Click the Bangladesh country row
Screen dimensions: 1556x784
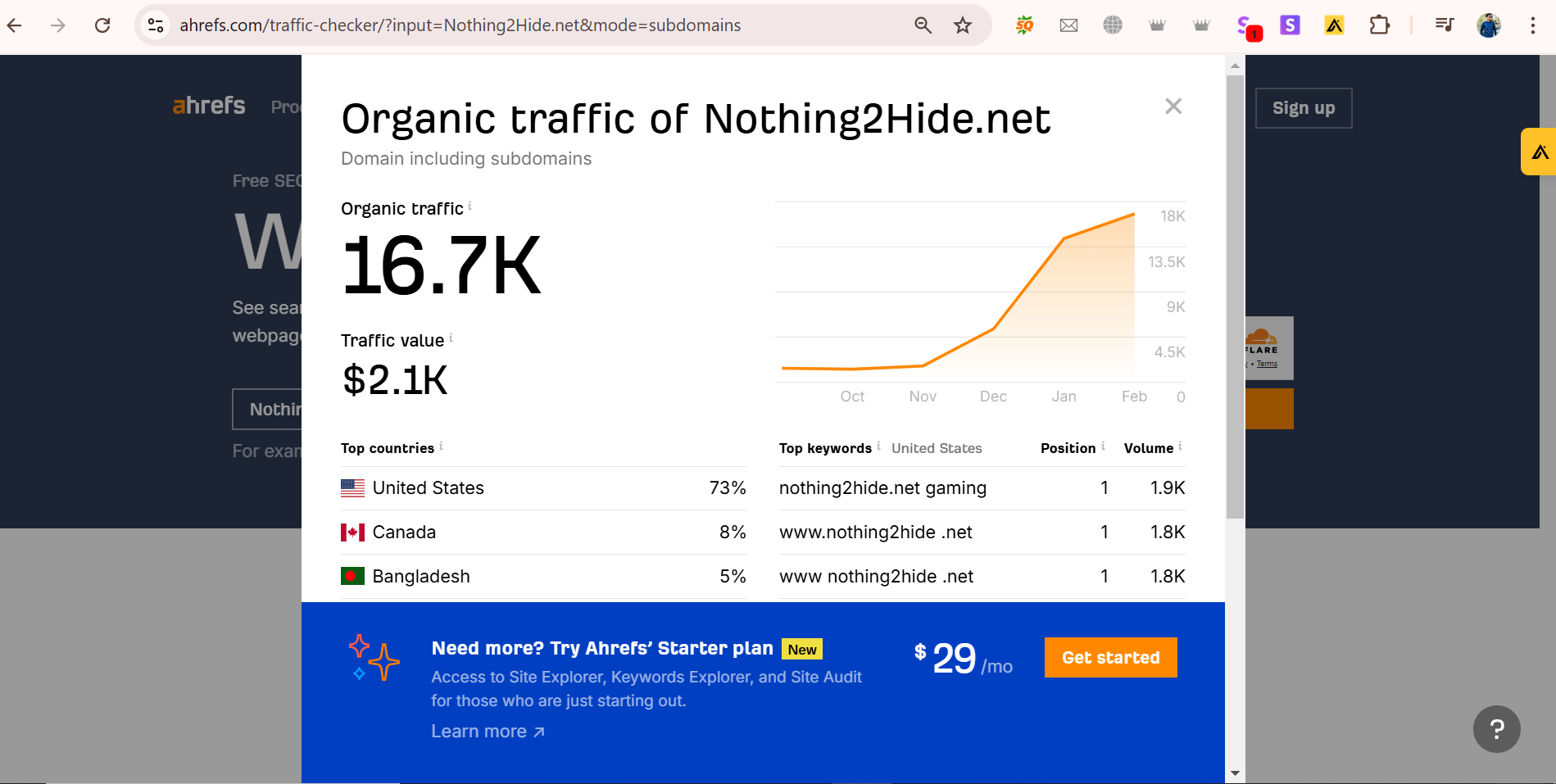(x=543, y=577)
